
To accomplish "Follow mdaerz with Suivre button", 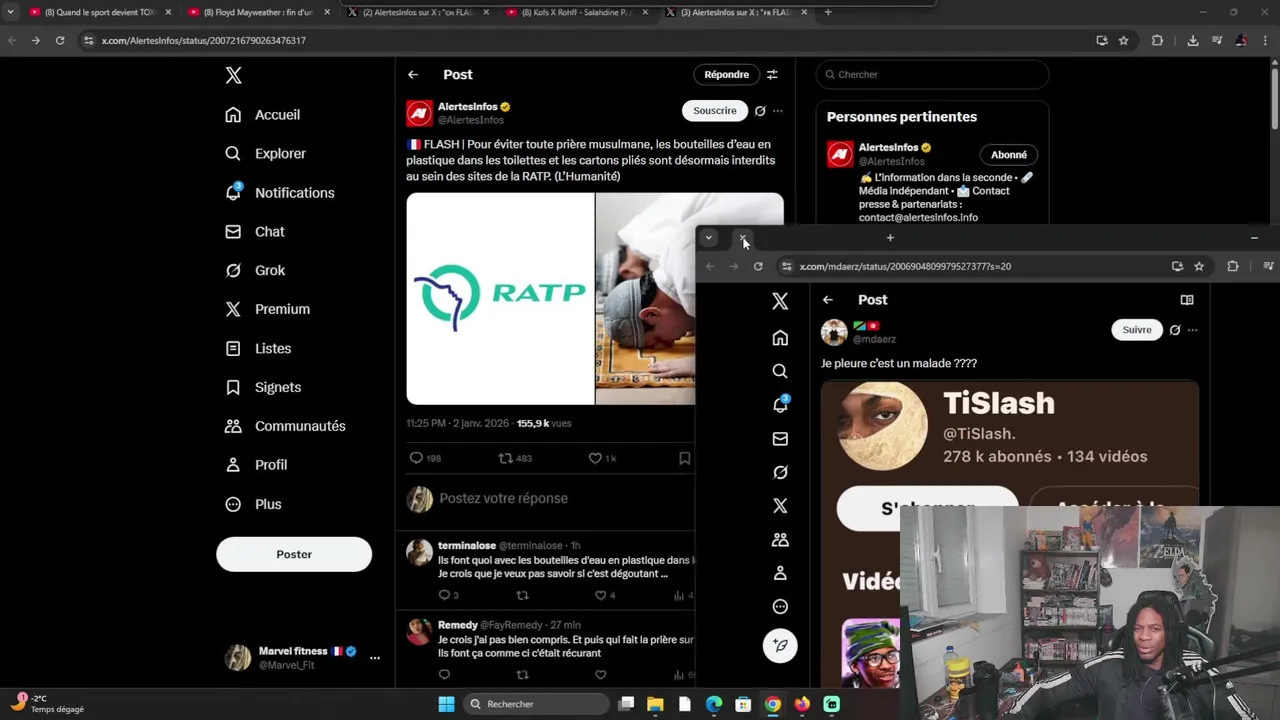I will [x=1137, y=330].
